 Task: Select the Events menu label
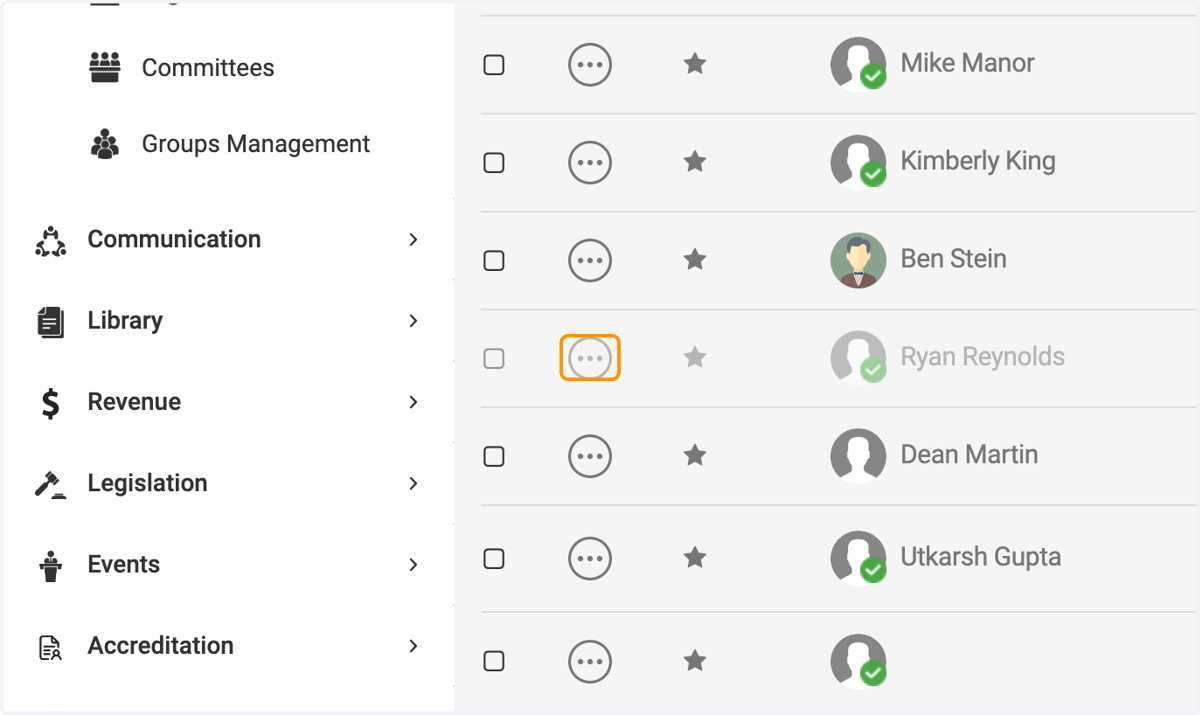click(x=124, y=564)
